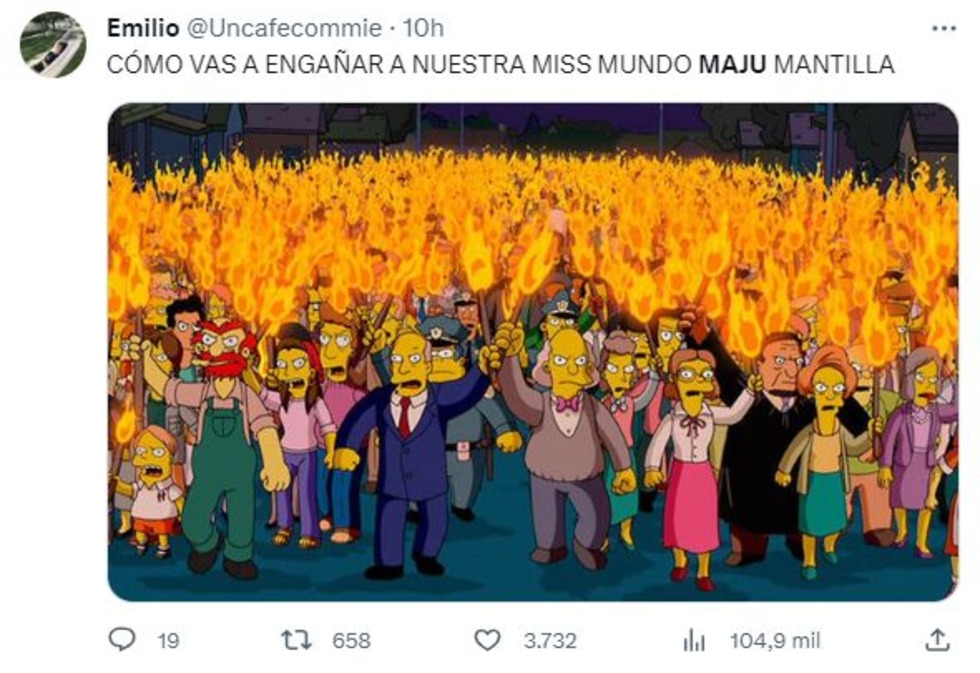Click the like count 3.732
Viewport: 980px width, 673px height.
tap(550, 641)
